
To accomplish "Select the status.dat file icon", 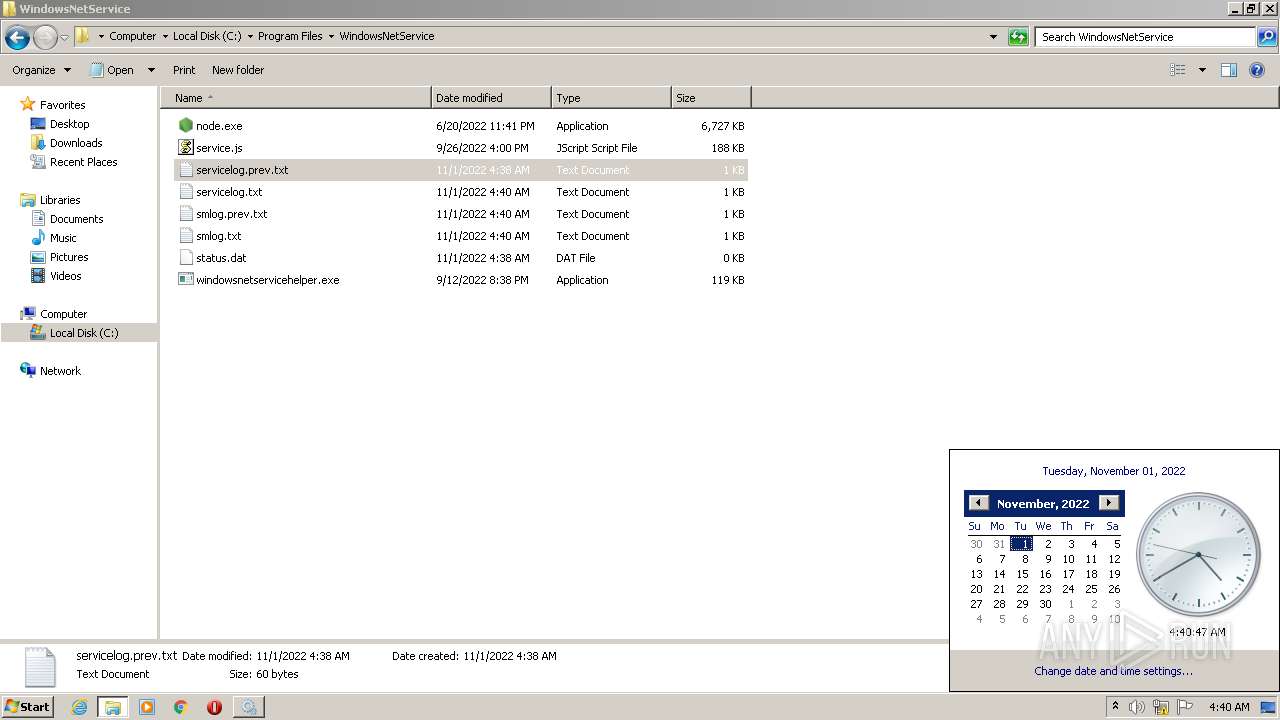I will (x=185, y=258).
